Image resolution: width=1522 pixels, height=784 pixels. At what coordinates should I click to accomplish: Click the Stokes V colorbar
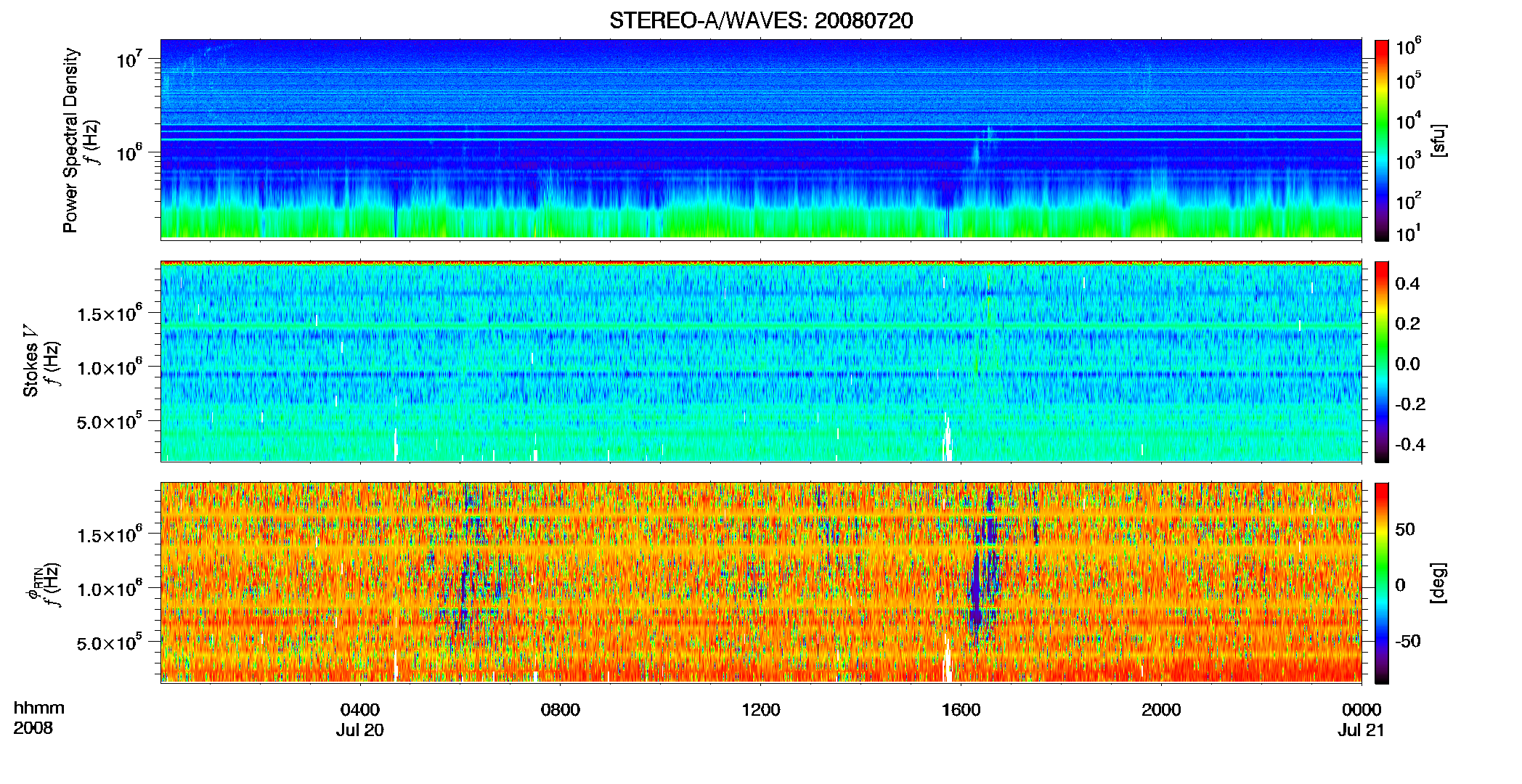(1382, 362)
